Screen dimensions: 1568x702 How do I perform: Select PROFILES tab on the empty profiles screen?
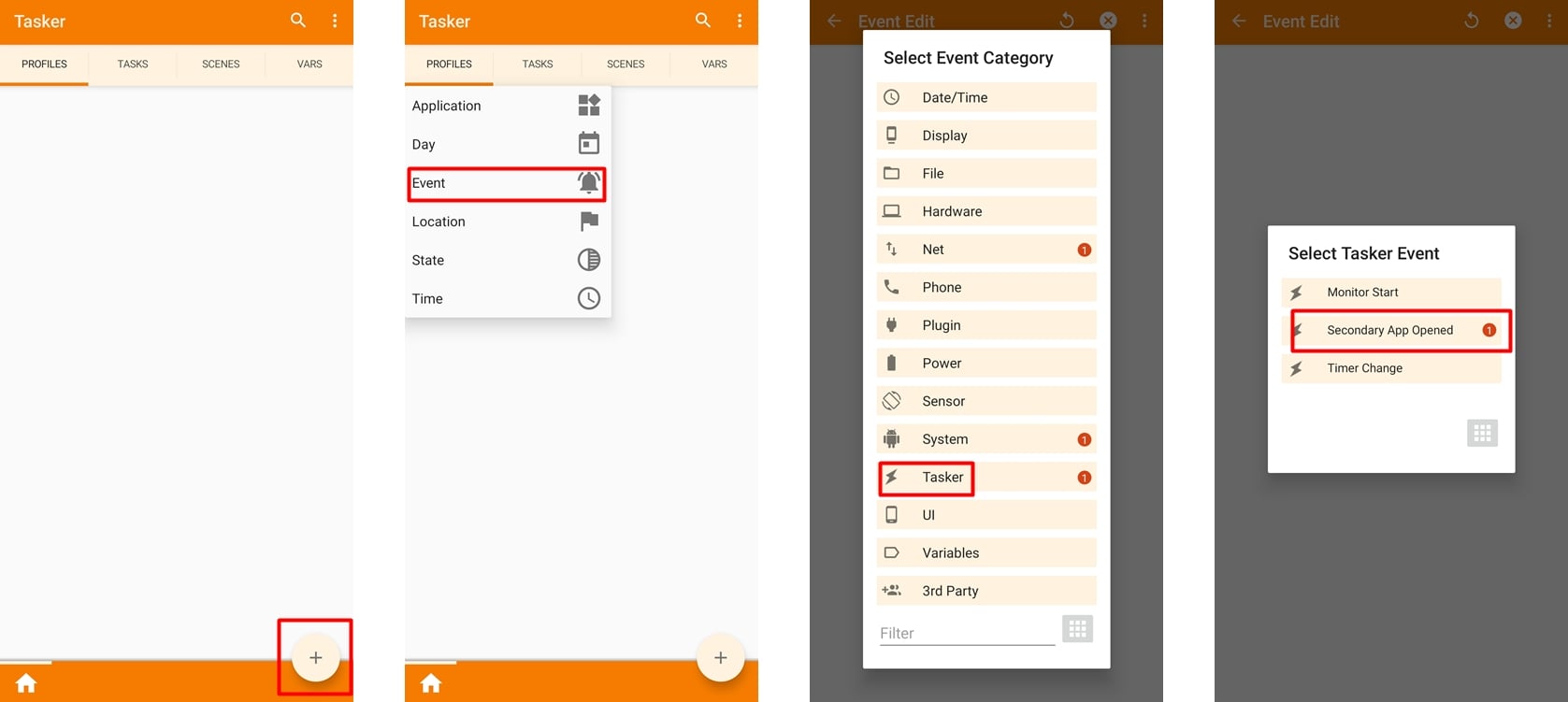(44, 64)
